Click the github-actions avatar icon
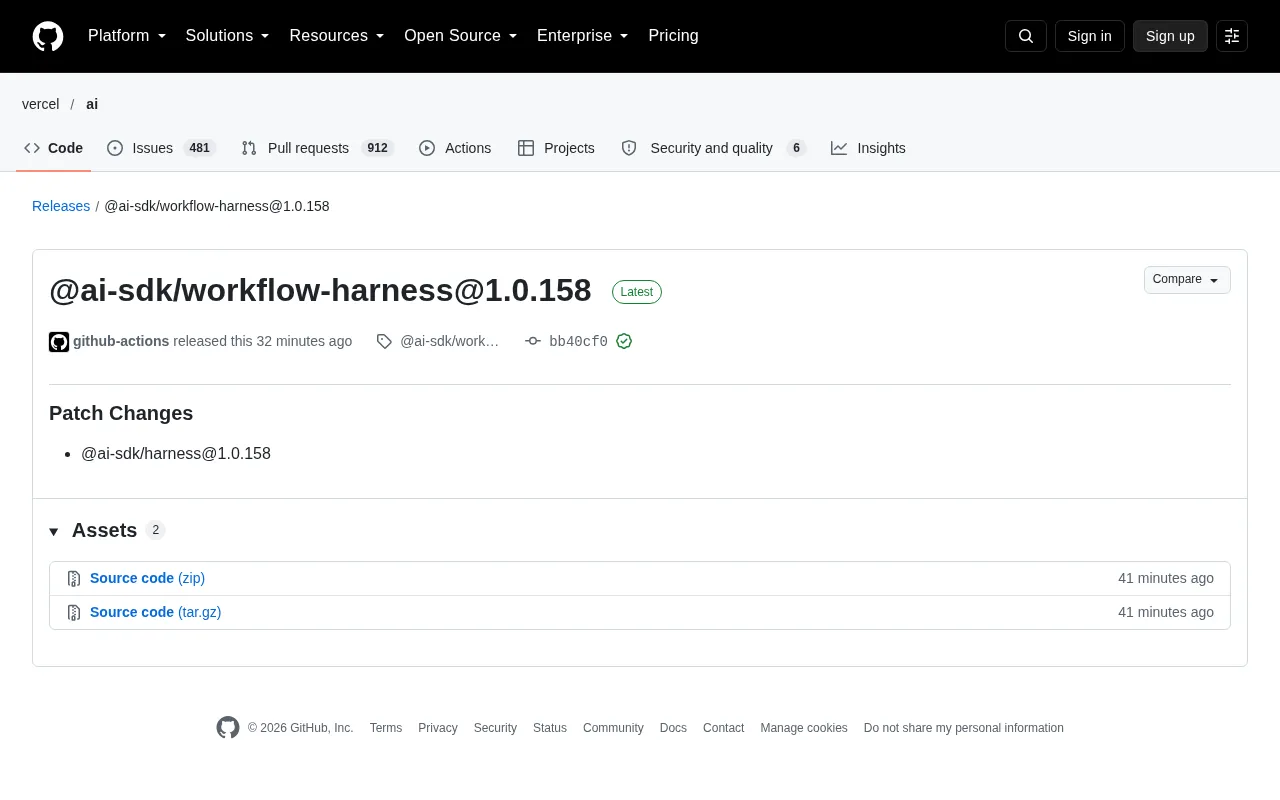1280x800 pixels. 59,342
